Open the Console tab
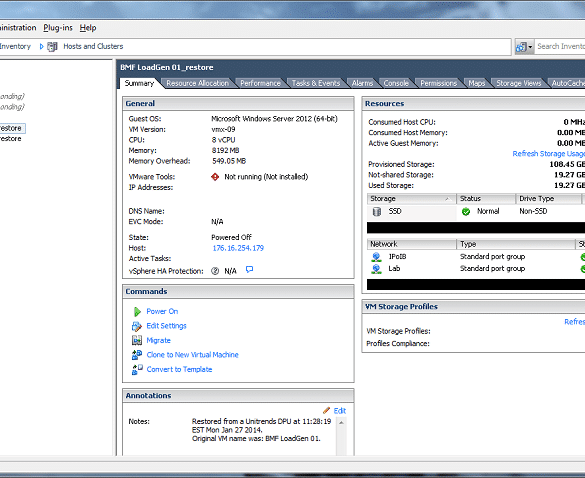 tap(396, 83)
